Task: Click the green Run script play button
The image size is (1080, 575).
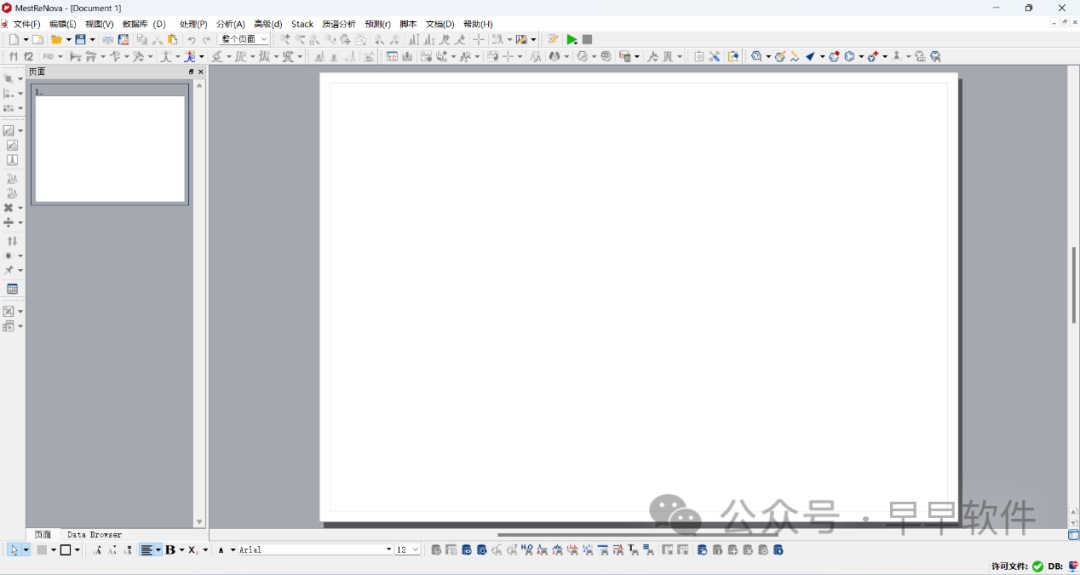Action: pyautogui.click(x=572, y=40)
